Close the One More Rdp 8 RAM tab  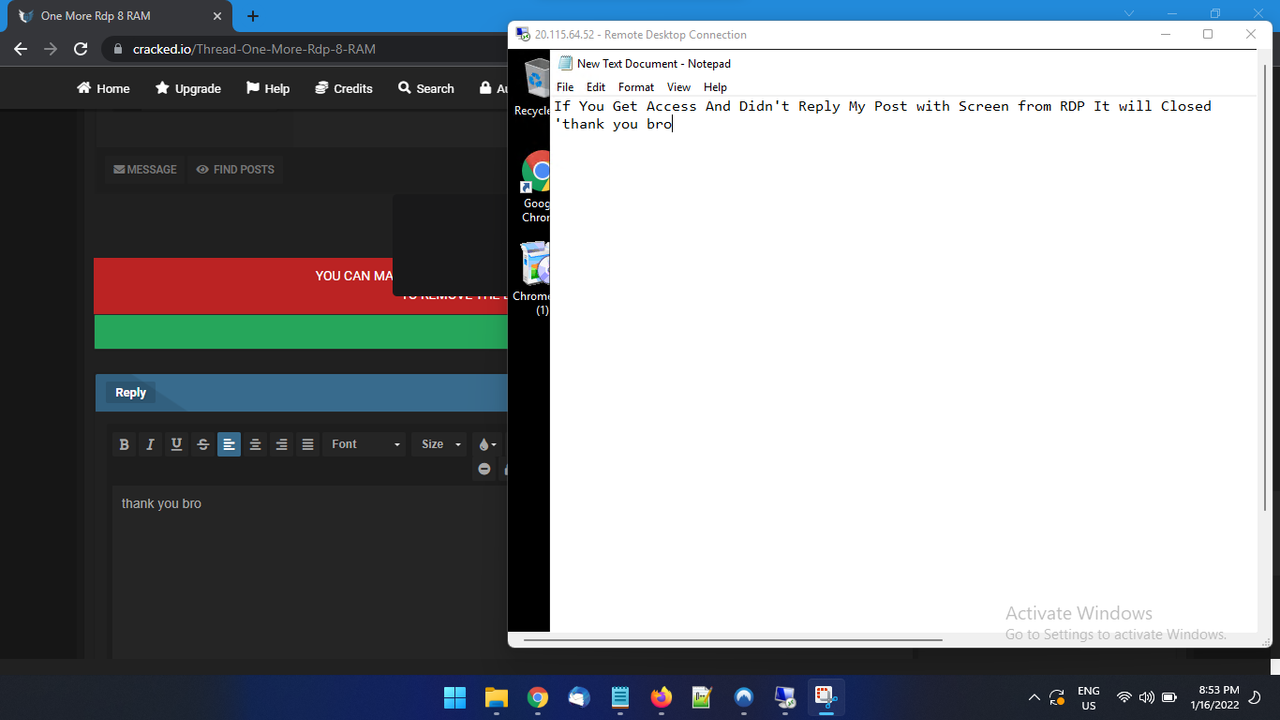tap(217, 16)
